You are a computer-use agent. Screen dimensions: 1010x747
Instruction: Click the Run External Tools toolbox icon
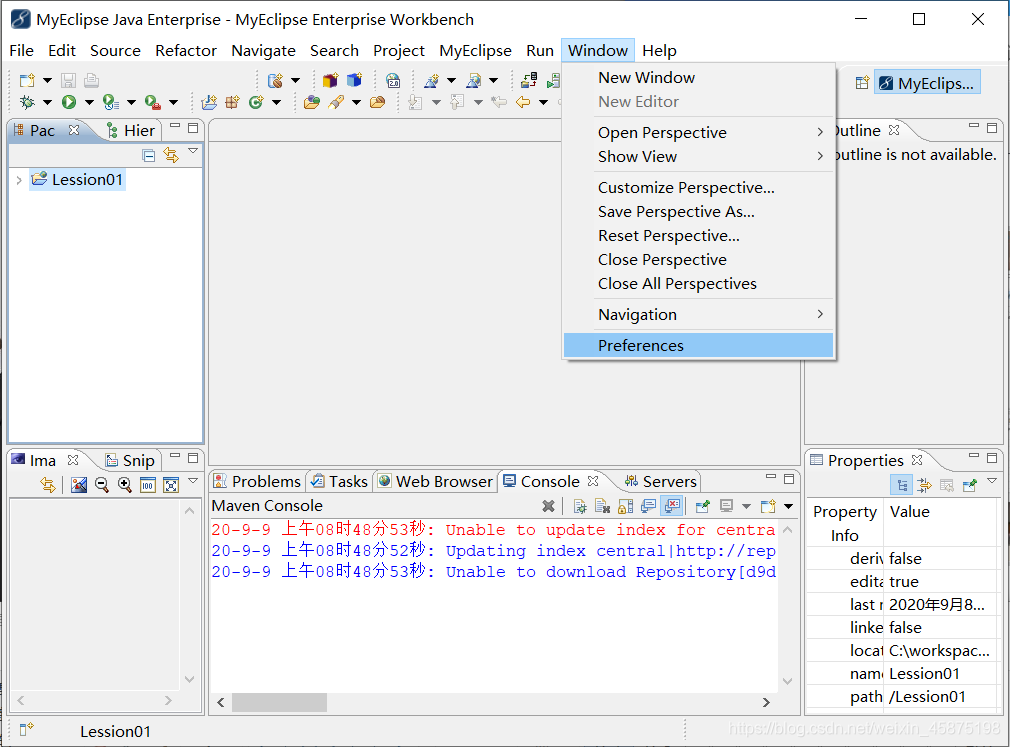pos(153,102)
